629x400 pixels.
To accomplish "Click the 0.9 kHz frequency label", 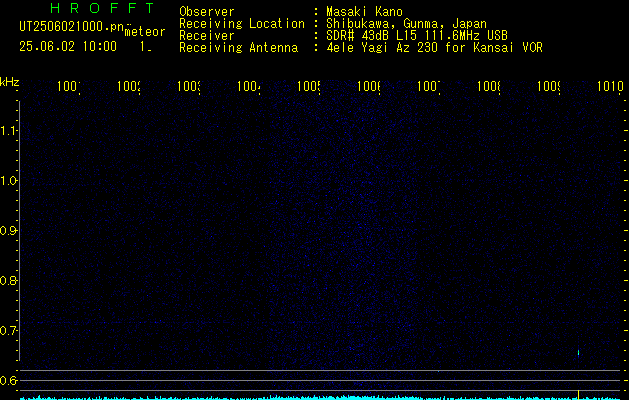I will click(x=8, y=230).
